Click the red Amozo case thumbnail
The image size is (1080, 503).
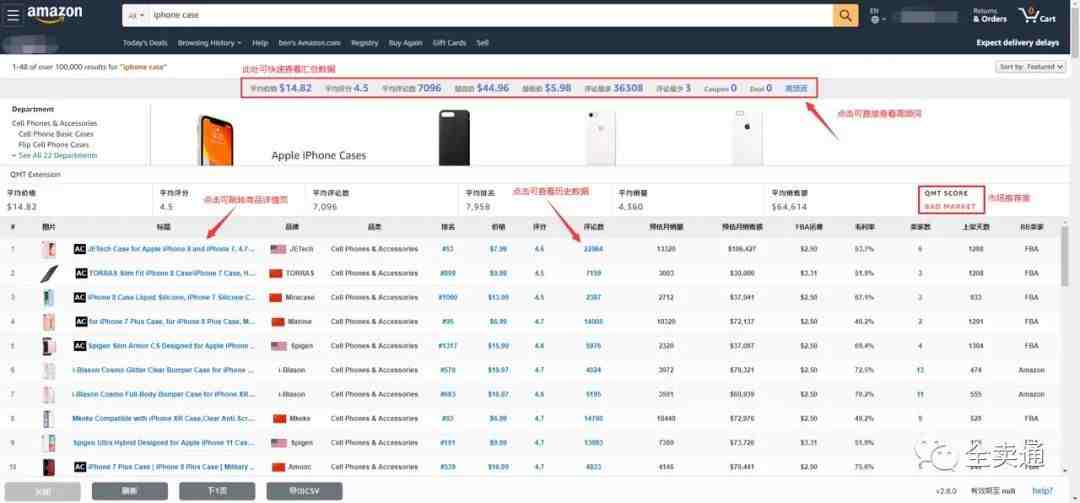(x=48, y=467)
